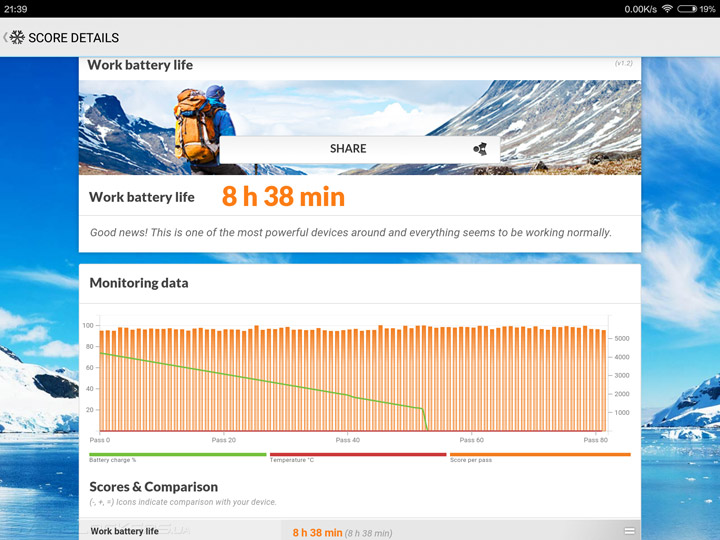720x540 pixels.
Task: Toggle the Score per pass legend
Action: point(540,457)
